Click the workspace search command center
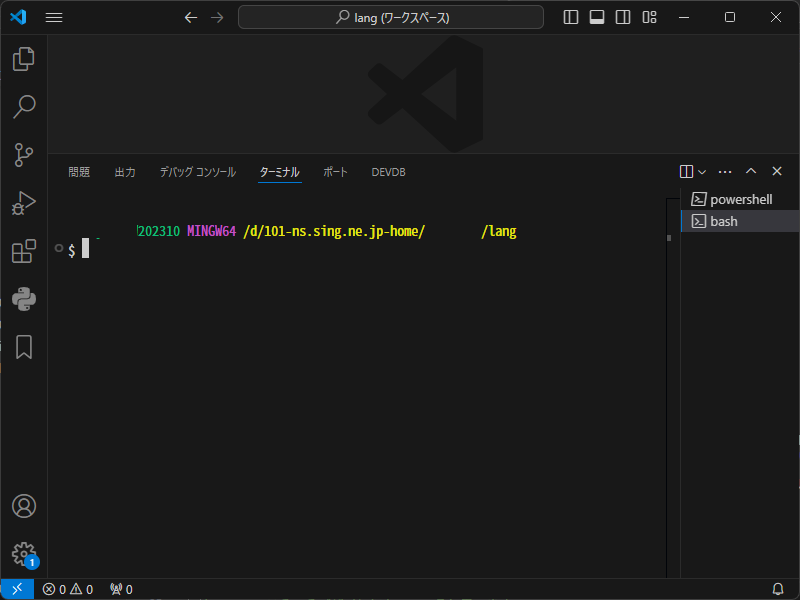Image resolution: width=800 pixels, height=600 pixels. pos(391,17)
